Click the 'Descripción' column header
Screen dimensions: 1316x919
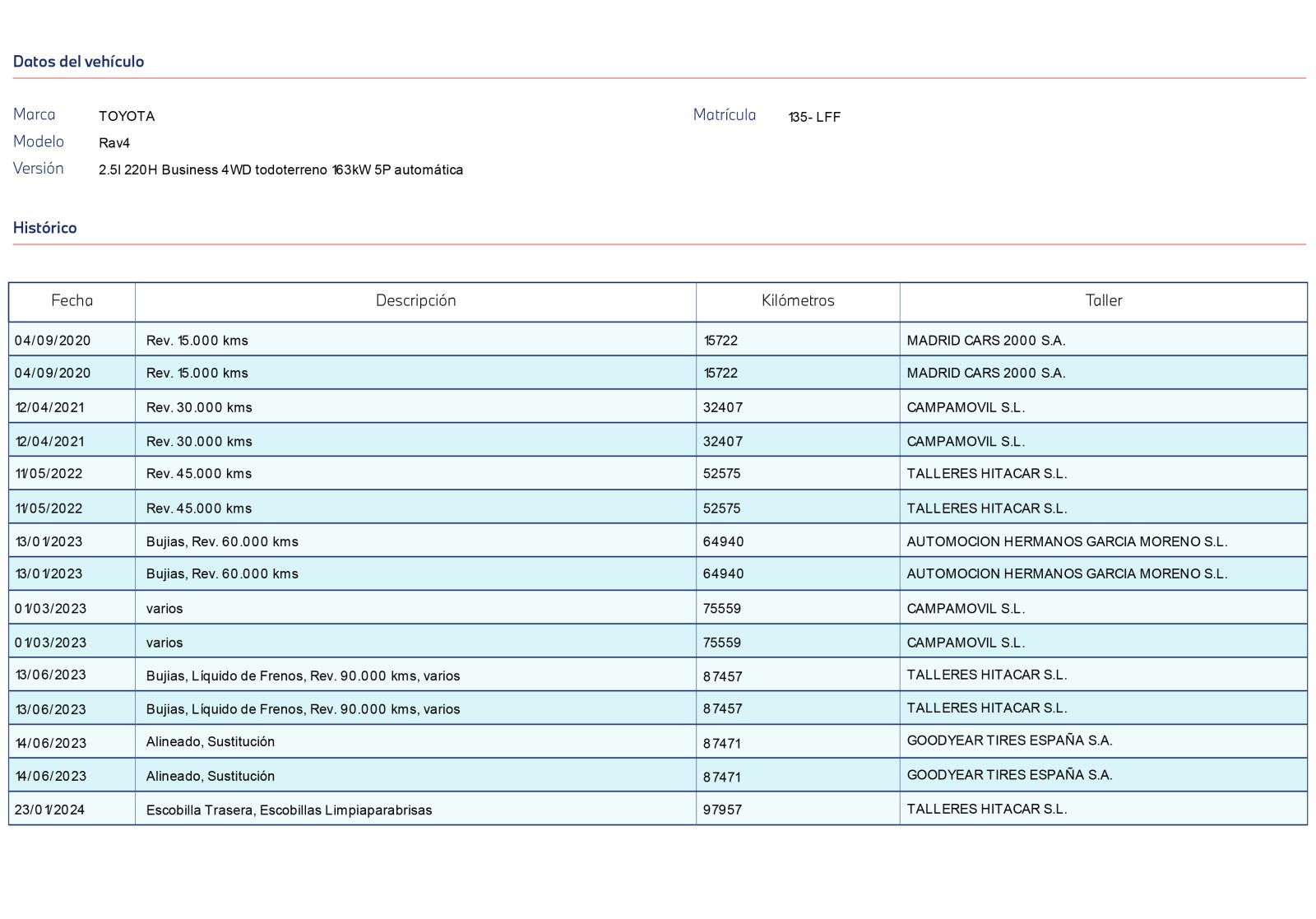pos(416,301)
